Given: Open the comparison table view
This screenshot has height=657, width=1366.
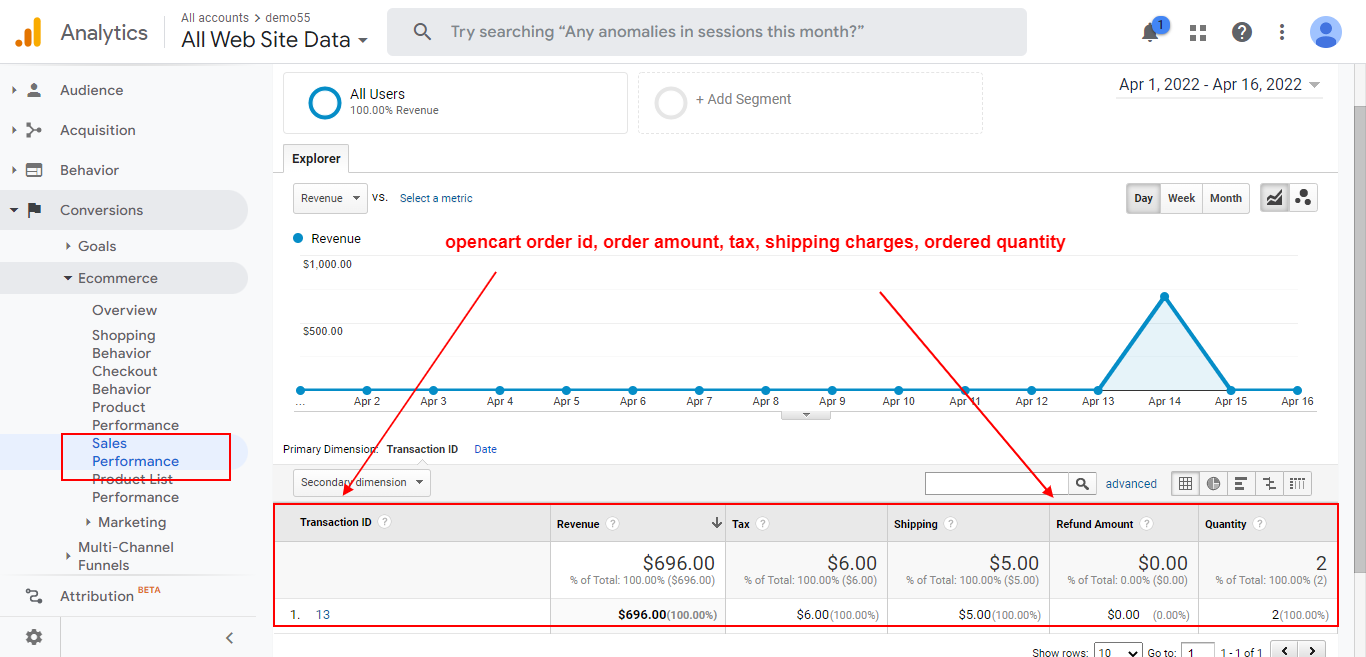Looking at the screenshot, I should (1269, 483).
